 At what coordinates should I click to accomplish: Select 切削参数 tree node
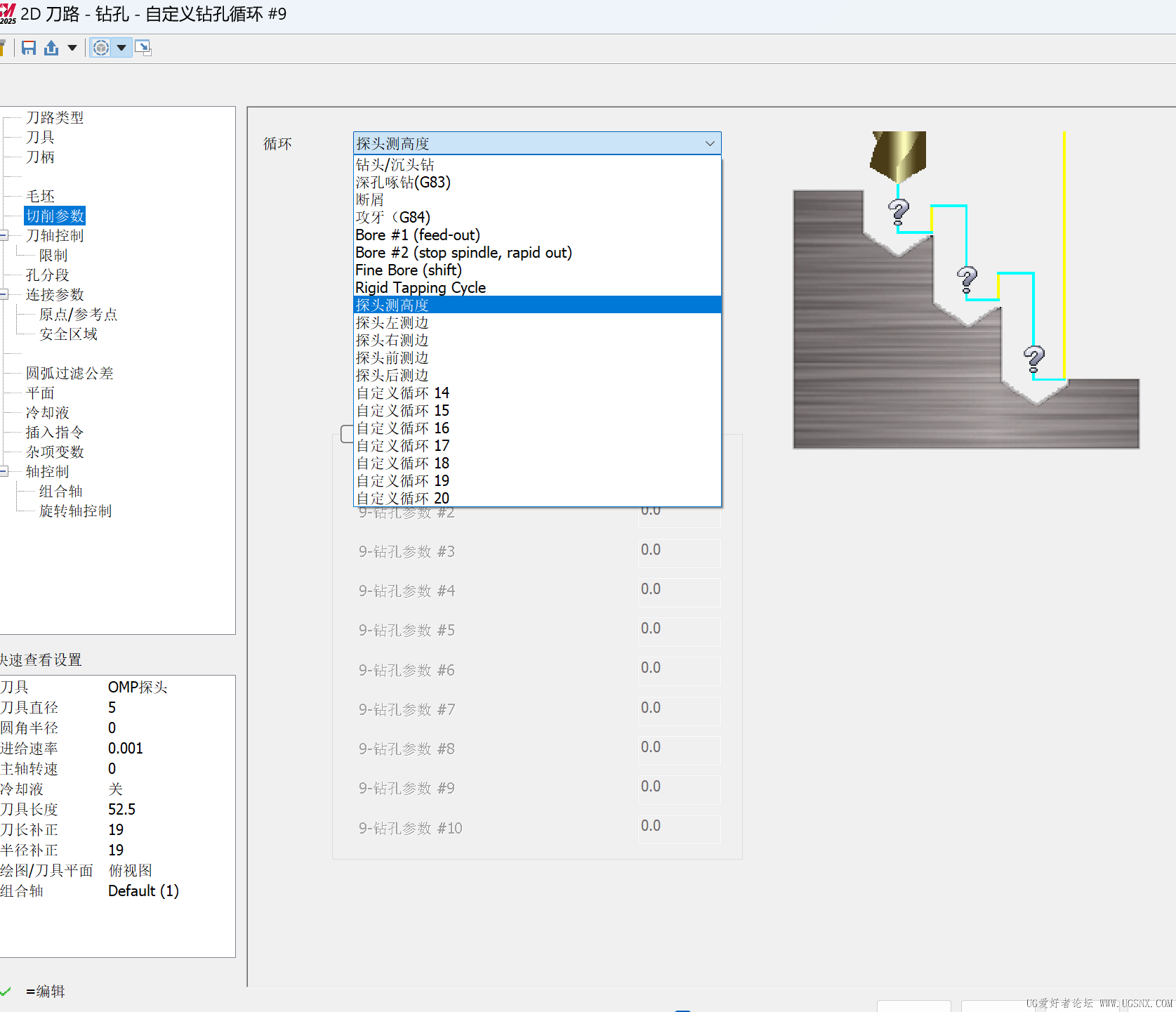pyautogui.click(x=55, y=216)
